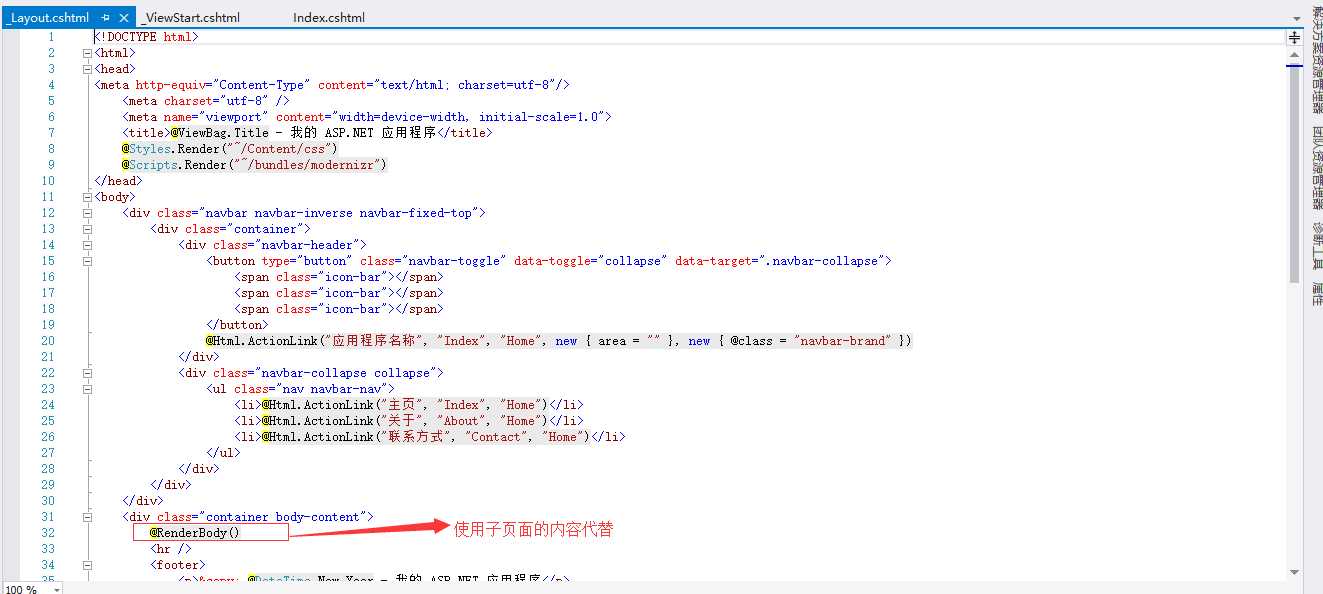Screen dimensions: 1323x594
Task: Click the http-equiv meta tag on line 4
Action: [x=332, y=85]
